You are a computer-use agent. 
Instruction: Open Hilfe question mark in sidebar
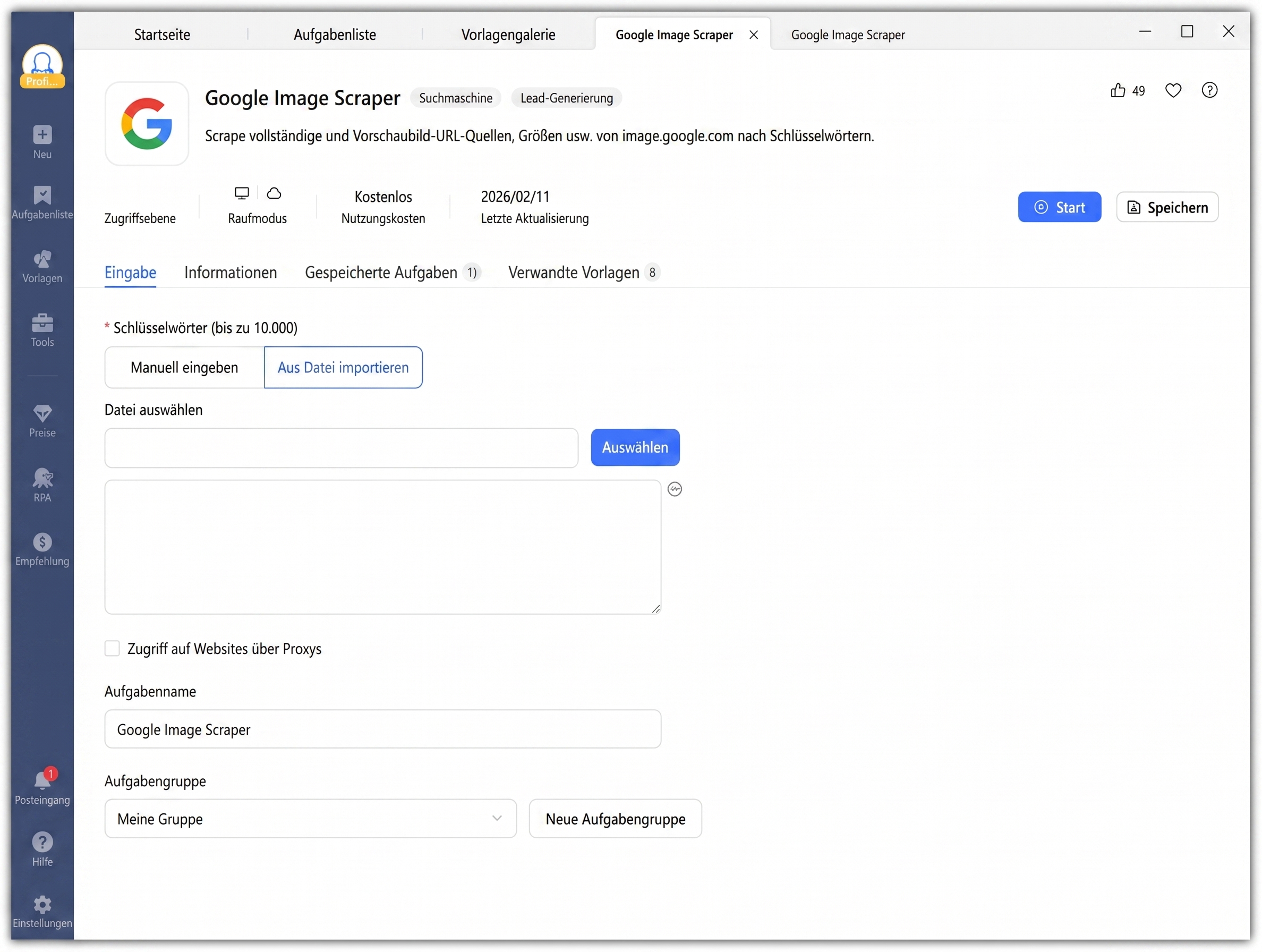(x=42, y=843)
